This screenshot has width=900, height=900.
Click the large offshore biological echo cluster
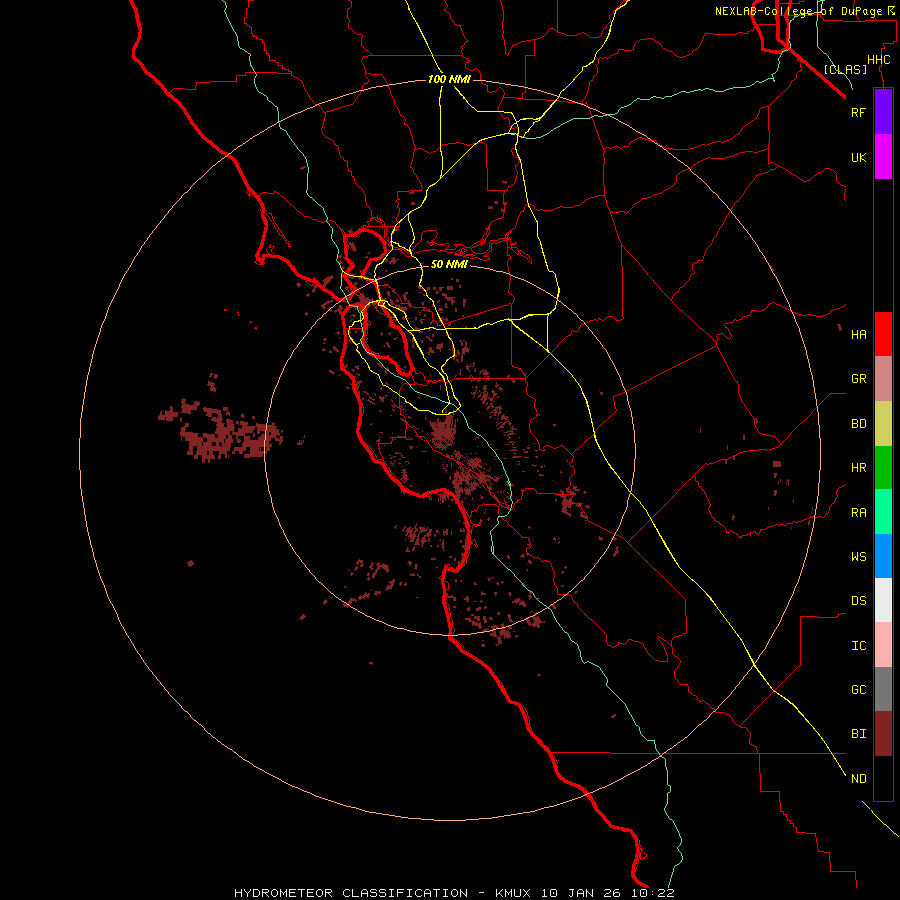pos(221,430)
